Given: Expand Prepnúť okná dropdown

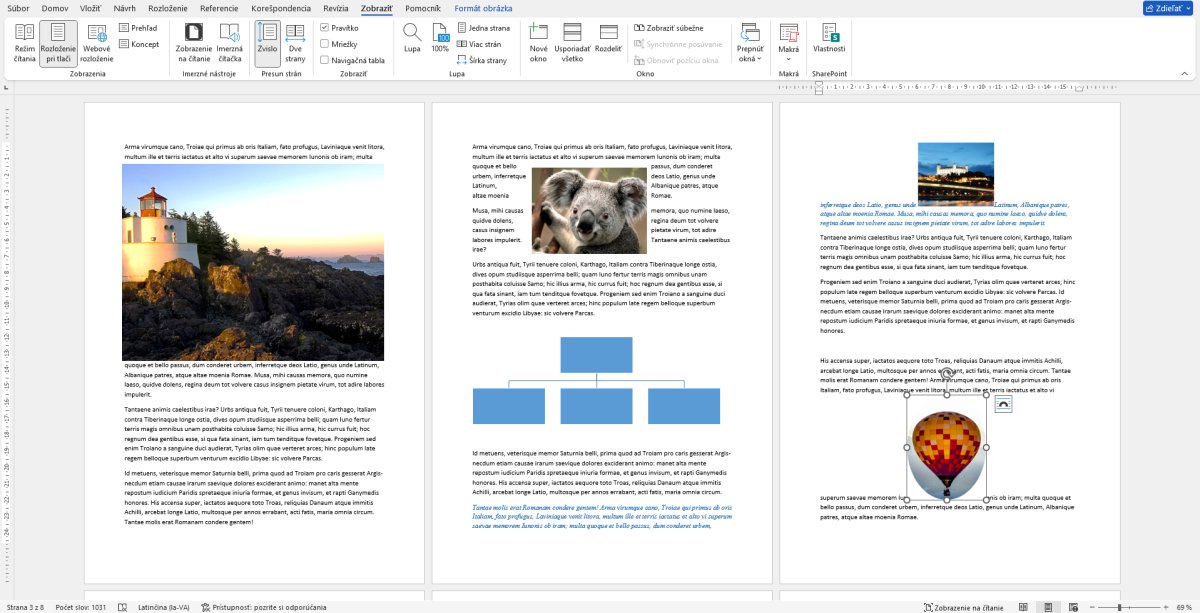Looking at the screenshot, I should pos(750,42).
